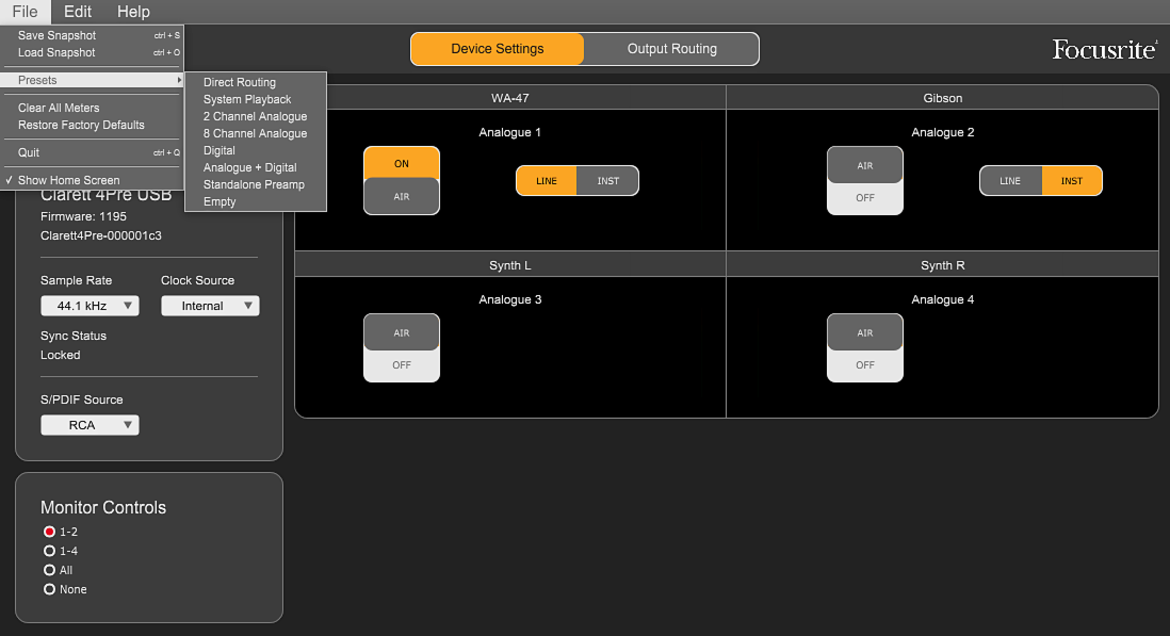
Task: Expand the Presets submenu
Action: [x=92, y=80]
